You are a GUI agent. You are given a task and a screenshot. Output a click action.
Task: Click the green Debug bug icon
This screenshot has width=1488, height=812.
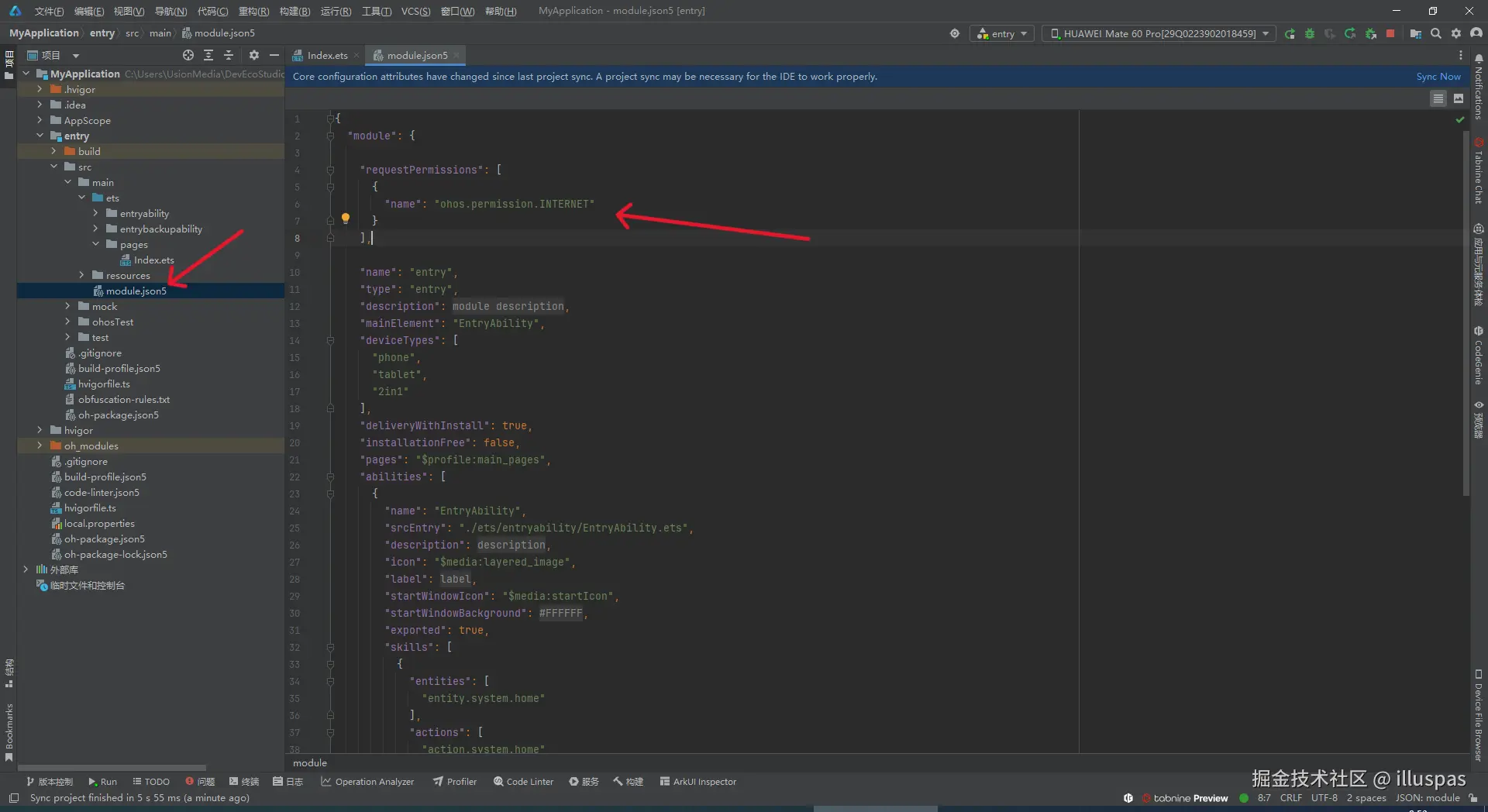[x=1310, y=33]
